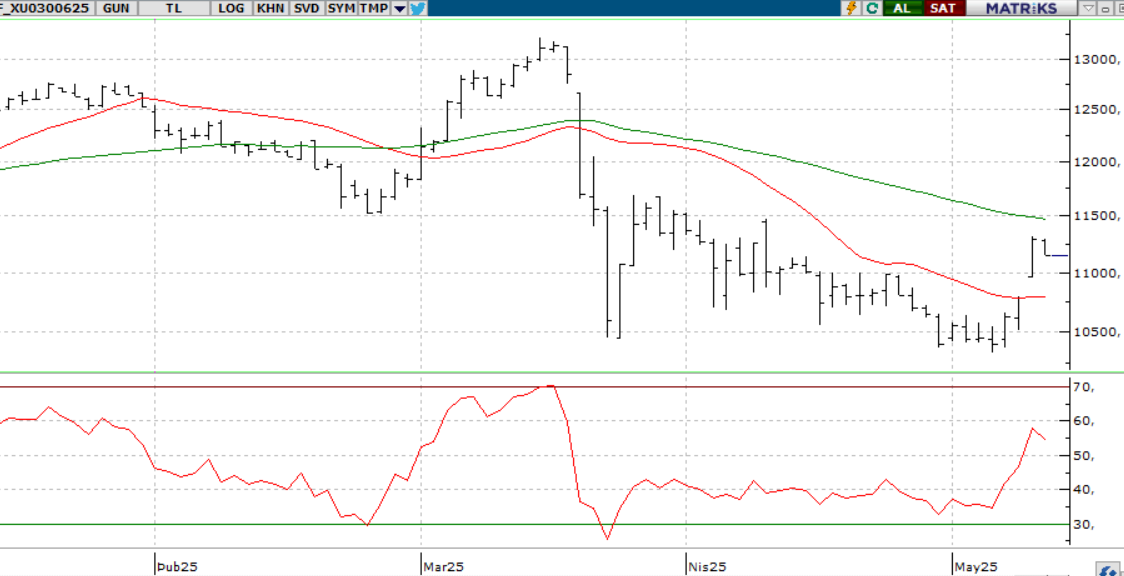This screenshot has height=576, width=1124.
Task: Click the orange lightning bolt icon
Action: pos(852,9)
